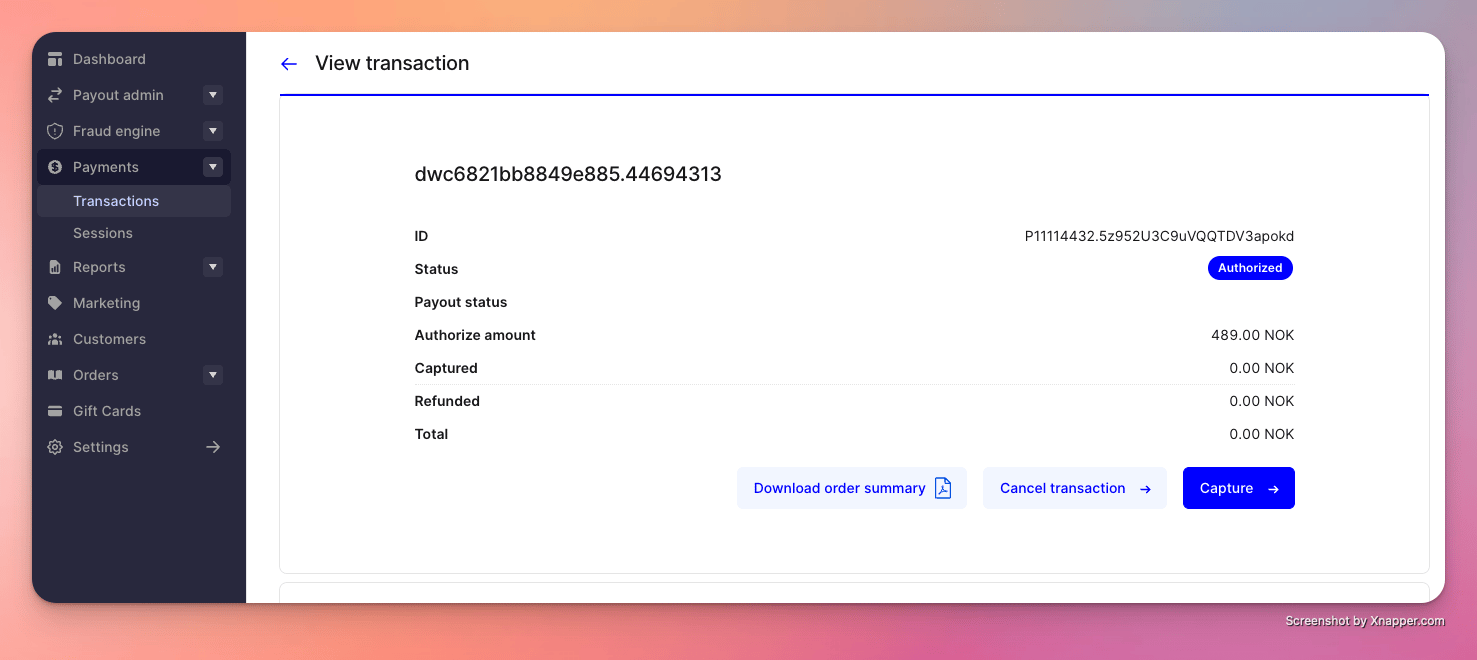Click the Cancel transaction button
Screen dimensions: 1477x660
(1075, 488)
